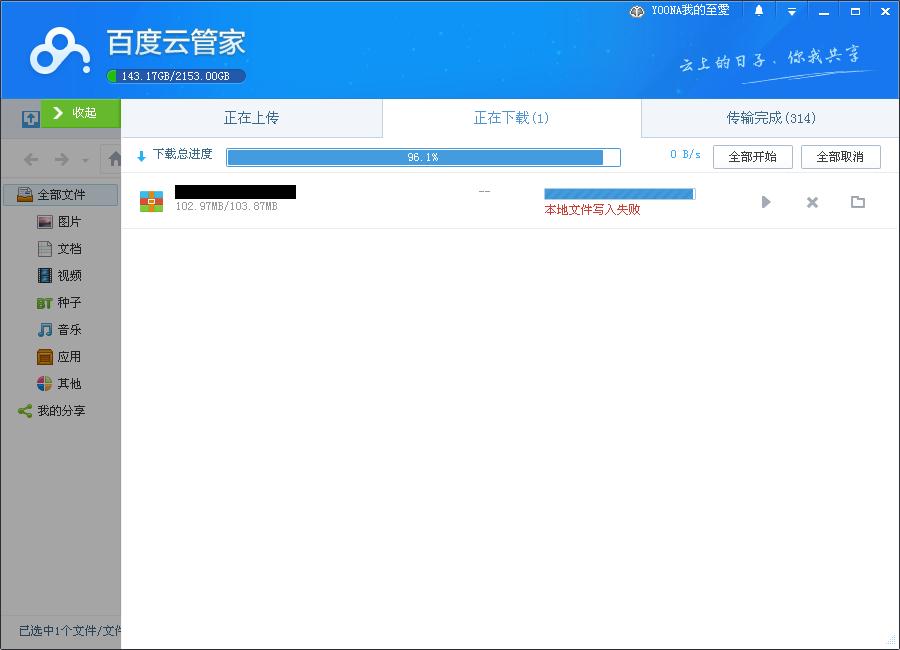Image resolution: width=900 pixels, height=650 pixels.
Task: Open the 图片 category in sidebar
Action: pos(59,222)
